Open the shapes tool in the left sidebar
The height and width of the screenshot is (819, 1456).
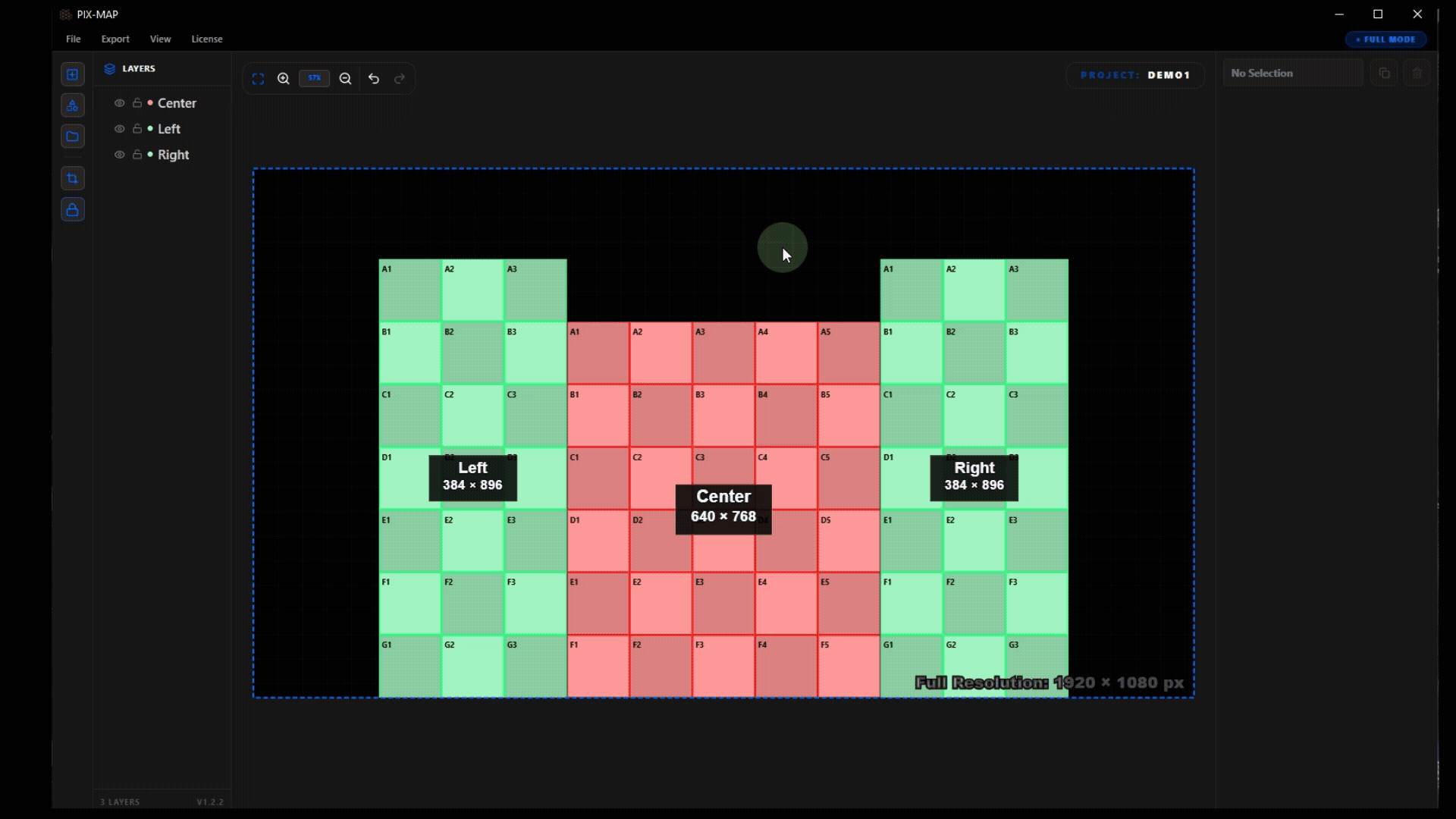tap(72, 105)
